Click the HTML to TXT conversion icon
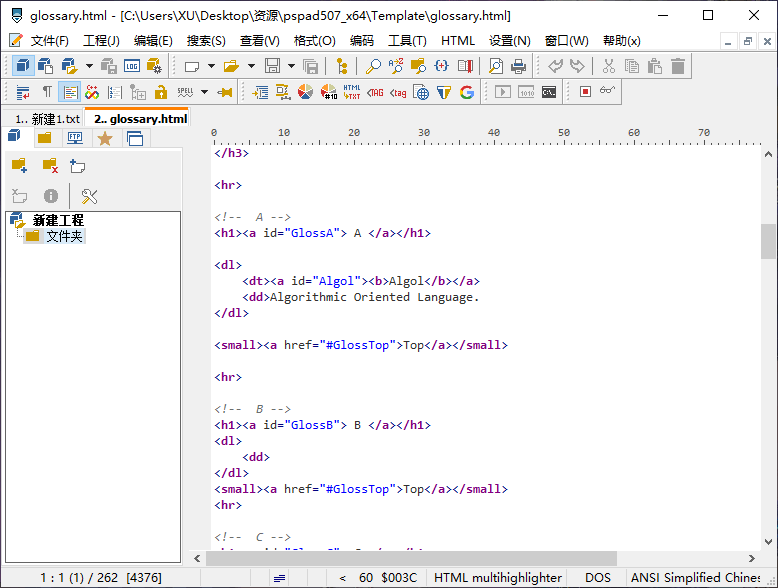778x588 pixels. pos(351,92)
